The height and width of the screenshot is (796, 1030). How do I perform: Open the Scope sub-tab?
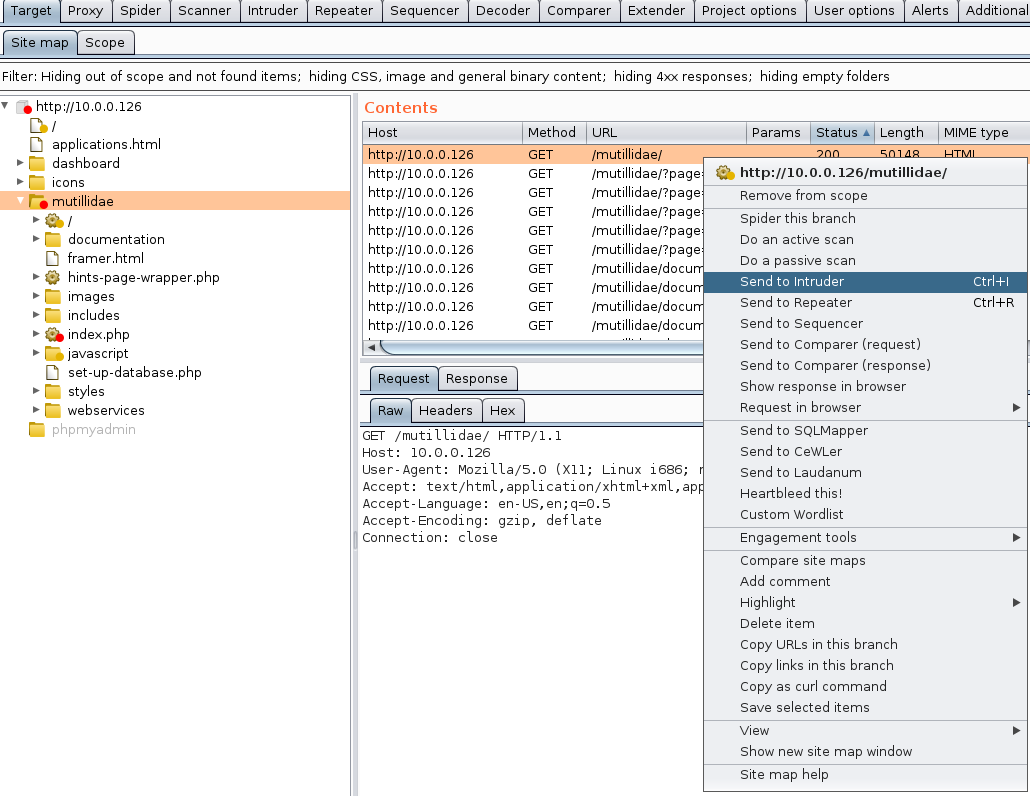105,43
